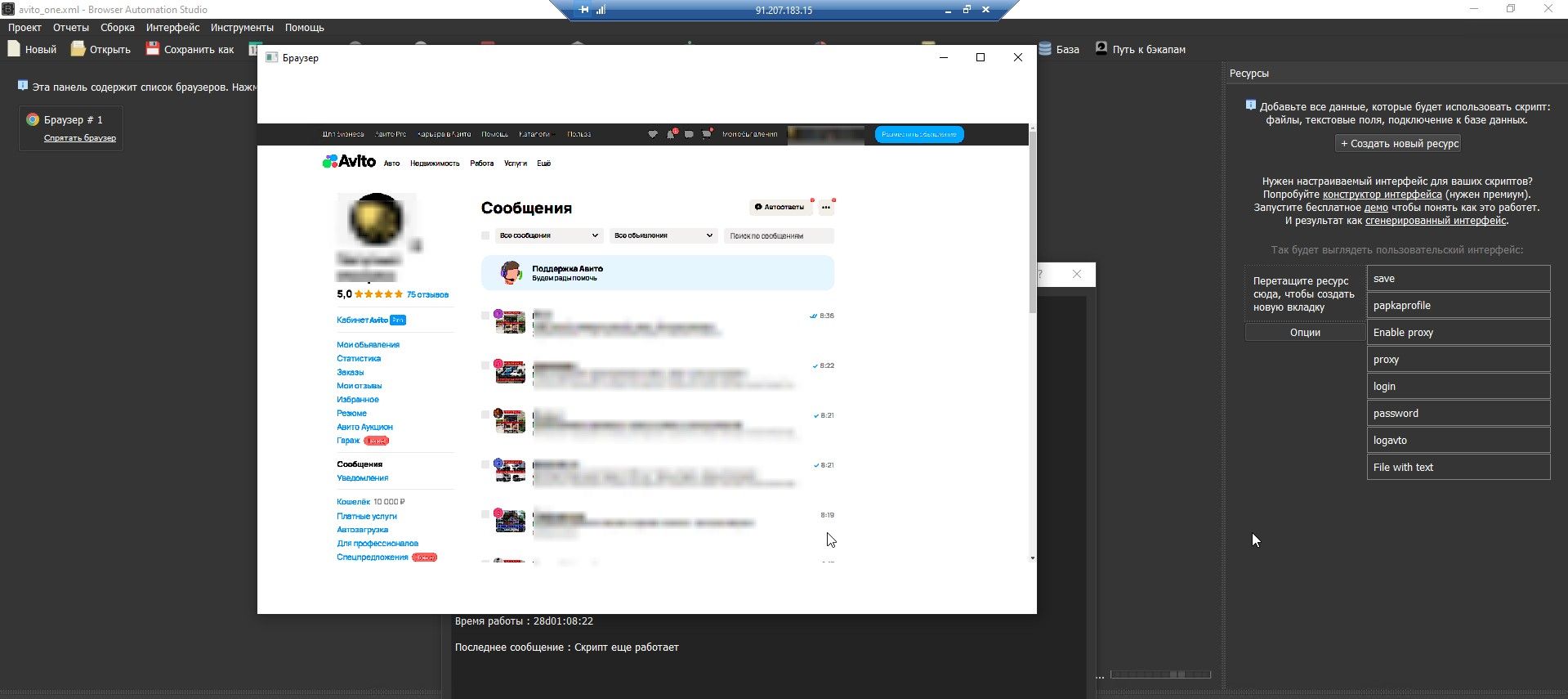Click the Новый (New) project toolbar icon

click(14, 49)
